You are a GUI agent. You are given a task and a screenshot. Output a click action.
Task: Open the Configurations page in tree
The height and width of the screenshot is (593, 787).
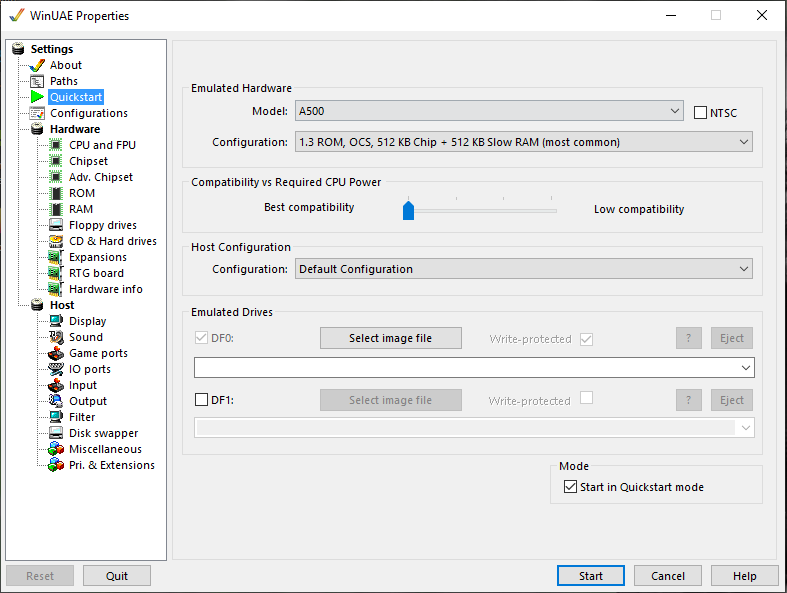point(88,113)
